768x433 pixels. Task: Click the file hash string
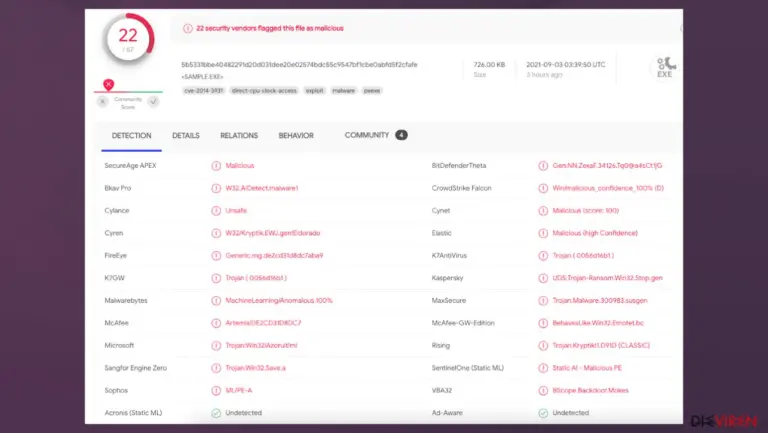click(x=299, y=65)
